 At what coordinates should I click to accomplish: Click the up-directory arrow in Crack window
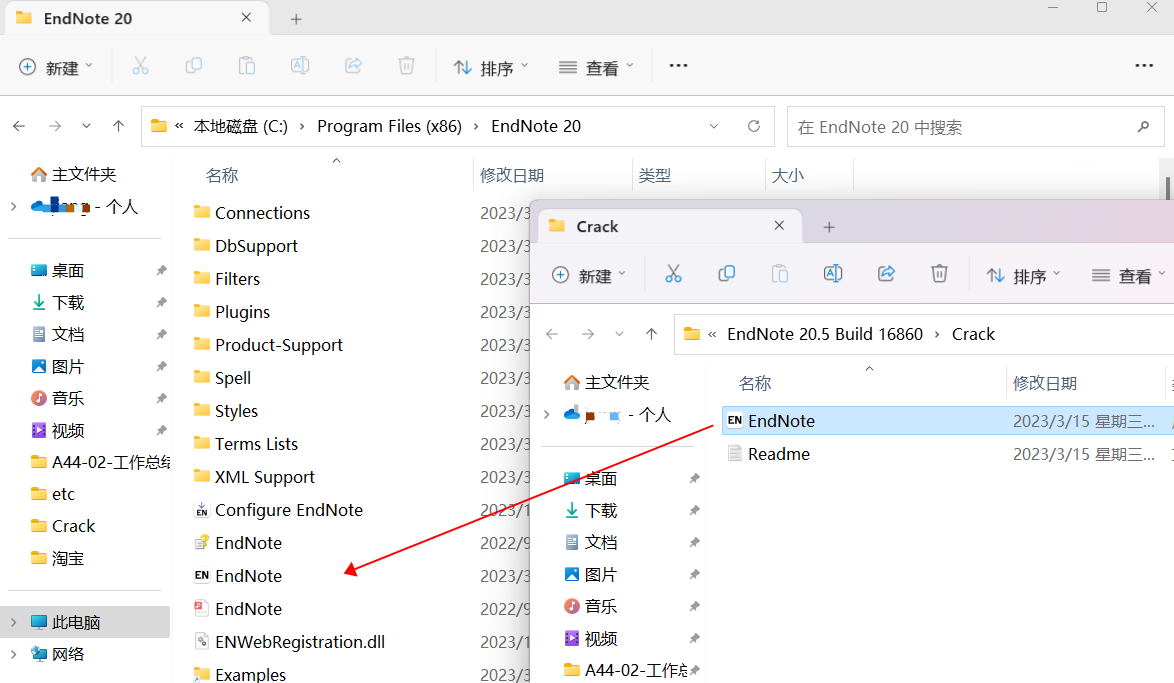(x=652, y=334)
